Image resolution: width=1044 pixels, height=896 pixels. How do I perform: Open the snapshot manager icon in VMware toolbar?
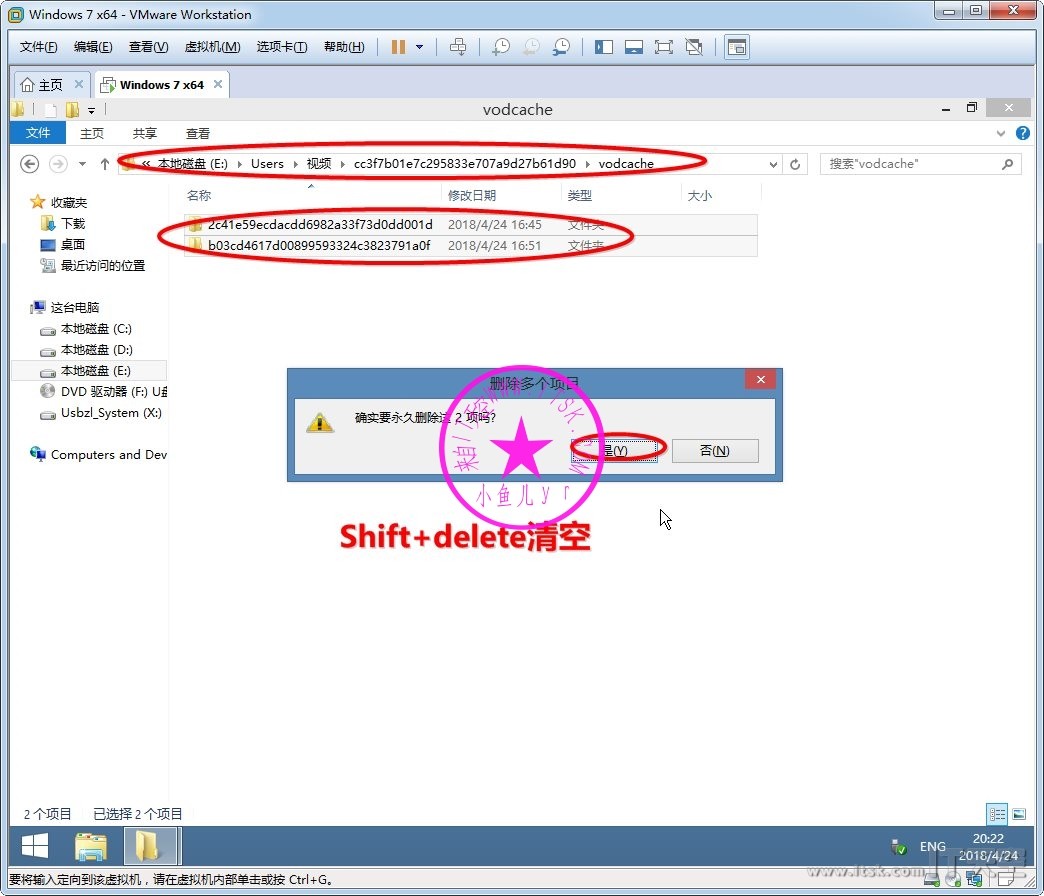click(x=562, y=47)
